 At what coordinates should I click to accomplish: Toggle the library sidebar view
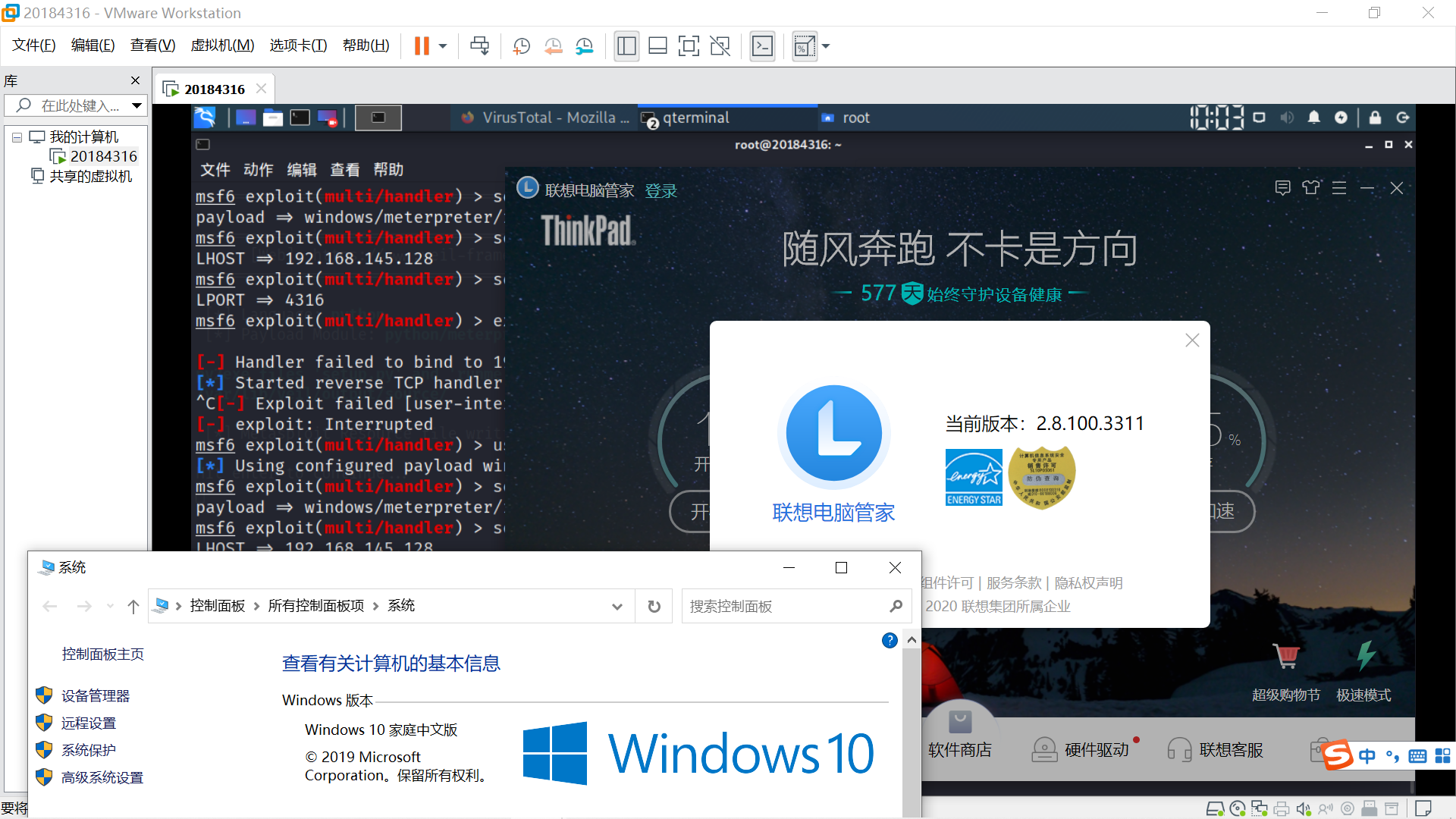click(626, 46)
